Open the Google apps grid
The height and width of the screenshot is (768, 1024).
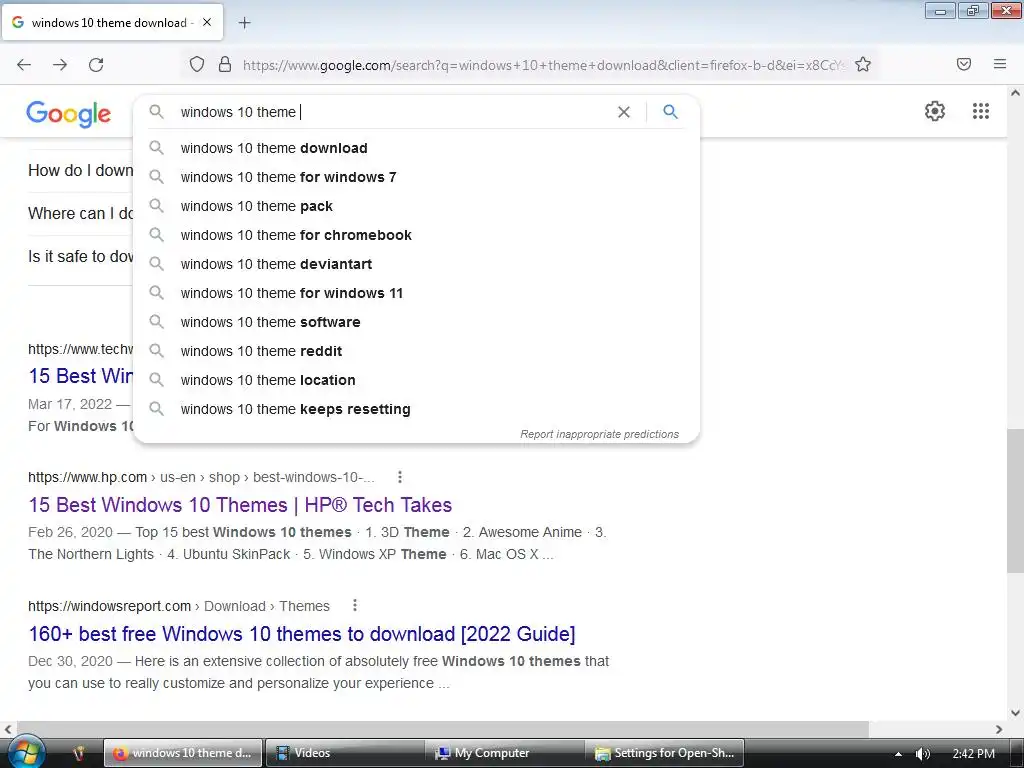[x=981, y=111]
